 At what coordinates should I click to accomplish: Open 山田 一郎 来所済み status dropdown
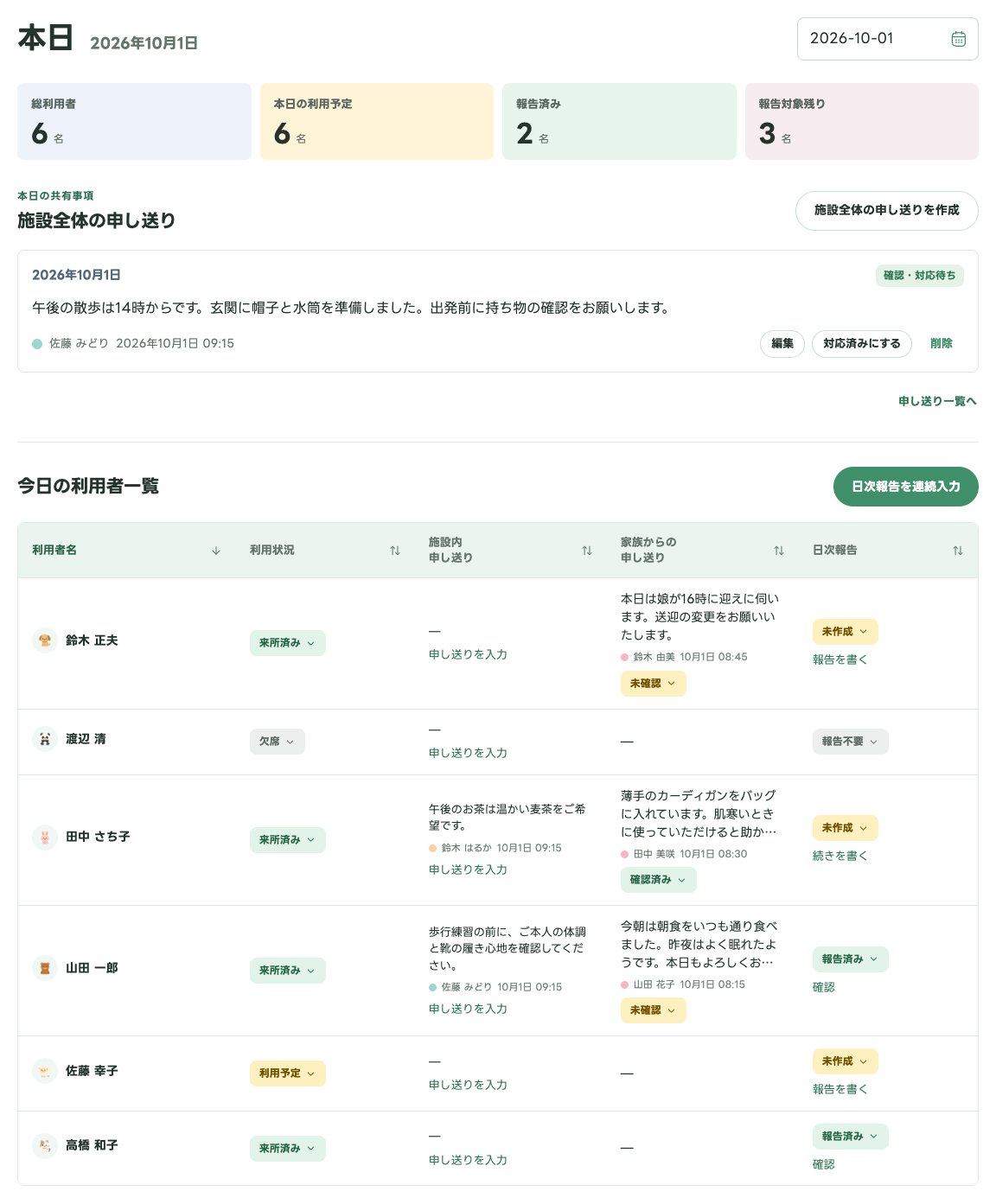288,971
